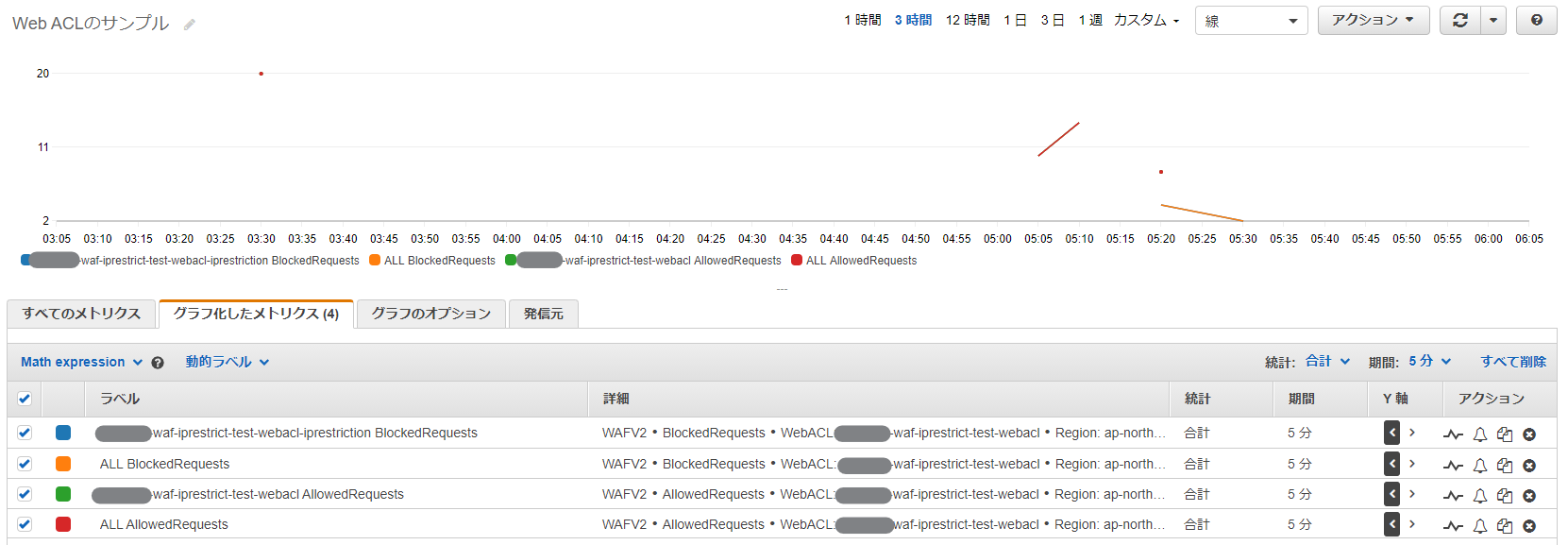Refresh the graph with the refresh icon

click(1459, 20)
